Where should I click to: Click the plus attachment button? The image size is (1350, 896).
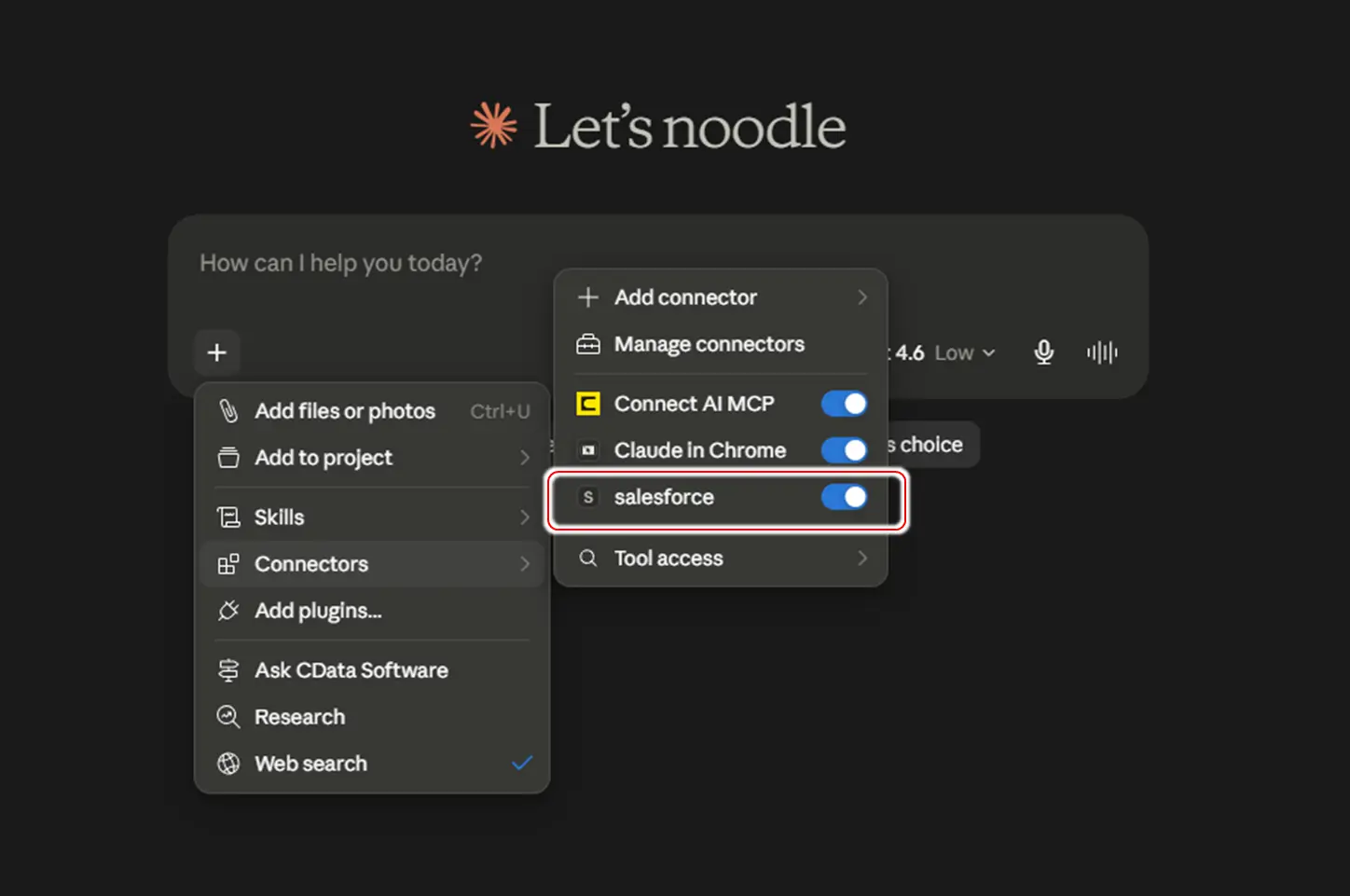[217, 352]
